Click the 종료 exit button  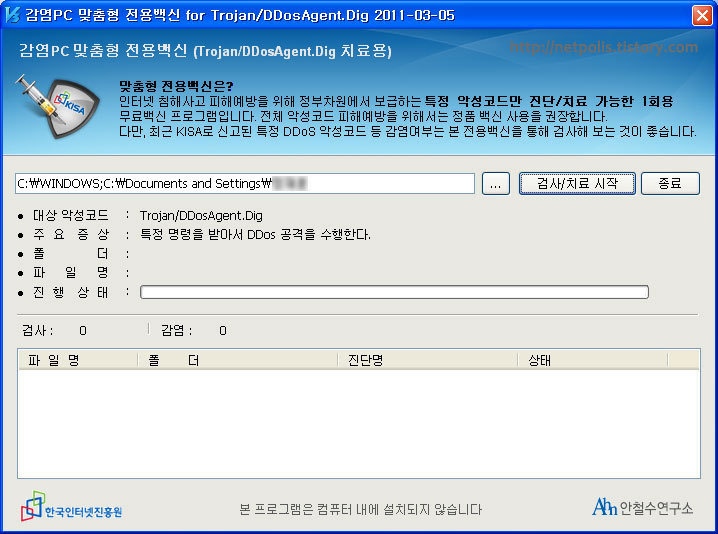pyautogui.click(x=670, y=184)
